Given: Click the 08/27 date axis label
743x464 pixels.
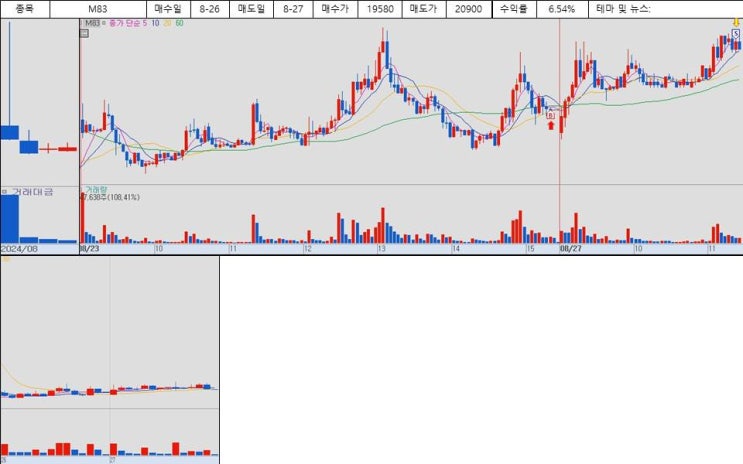Looking at the screenshot, I should (x=571, y=248).
